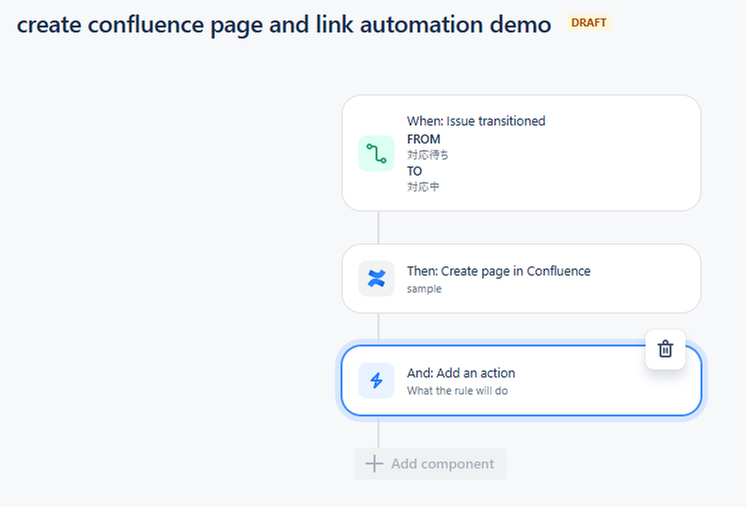Click the rule title 'create confluence page and link automation demo'
The width and height of the screenshot is (746, 507).
(284, 25)
